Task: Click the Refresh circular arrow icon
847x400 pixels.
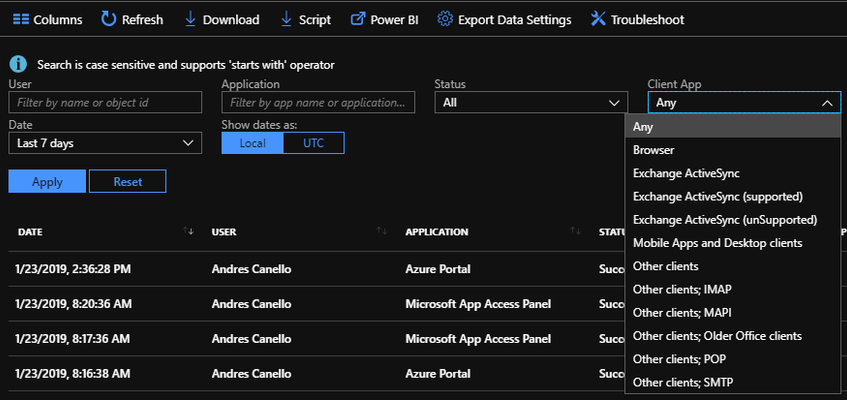Action: tap(109, 19)
